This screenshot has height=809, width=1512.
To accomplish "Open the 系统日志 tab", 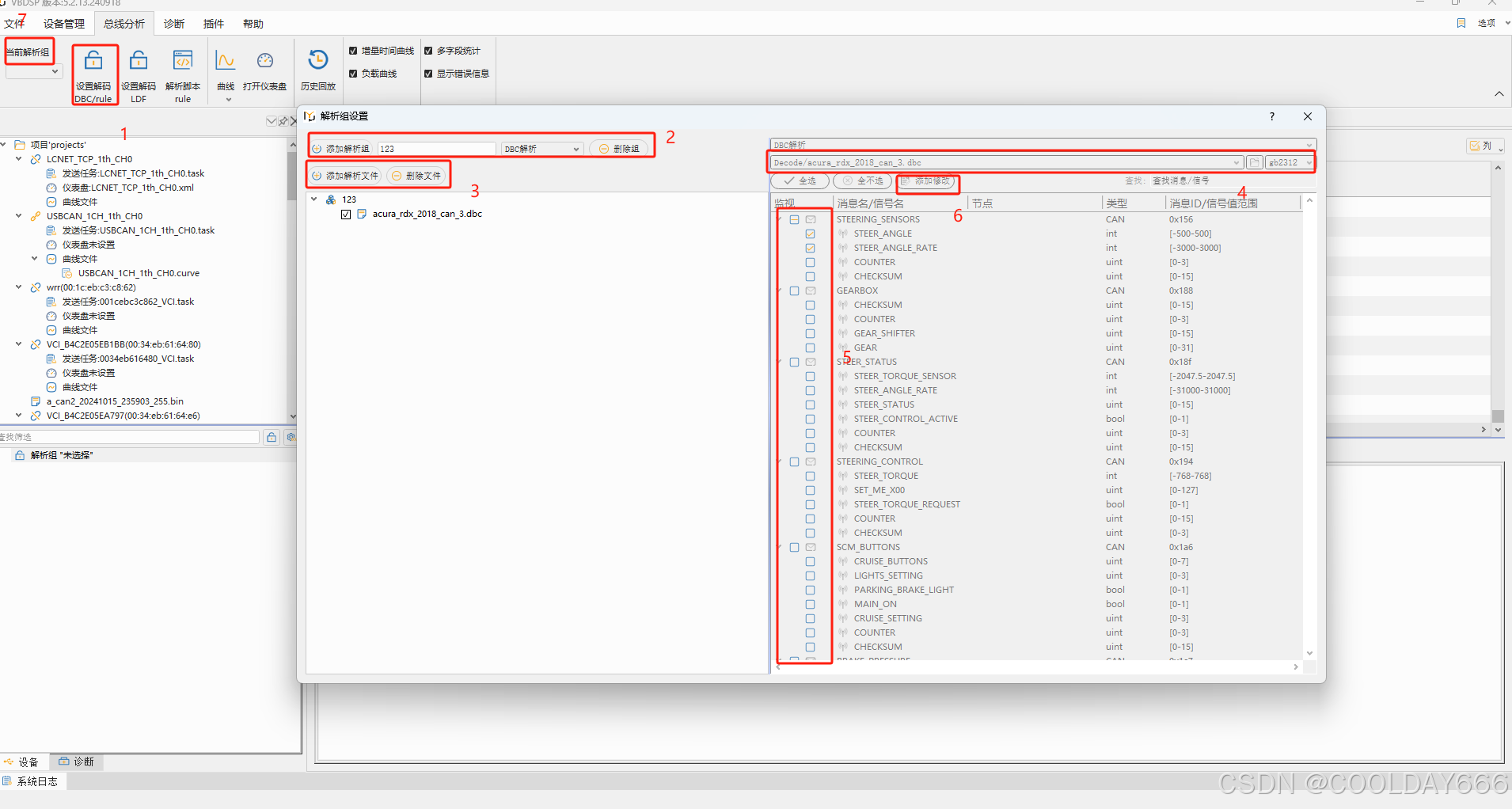I will pyautogui.click(x=32, y=781).
